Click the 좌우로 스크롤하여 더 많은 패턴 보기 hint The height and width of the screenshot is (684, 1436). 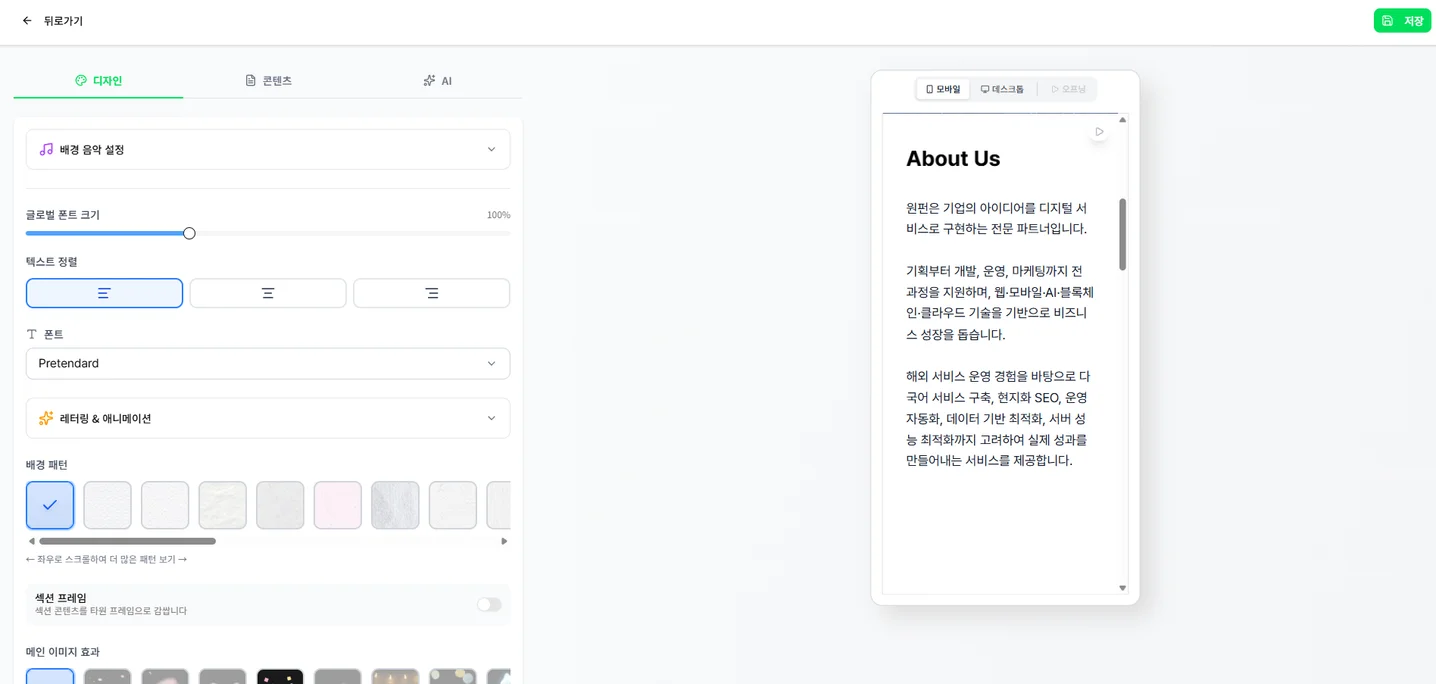pos(106,560)
